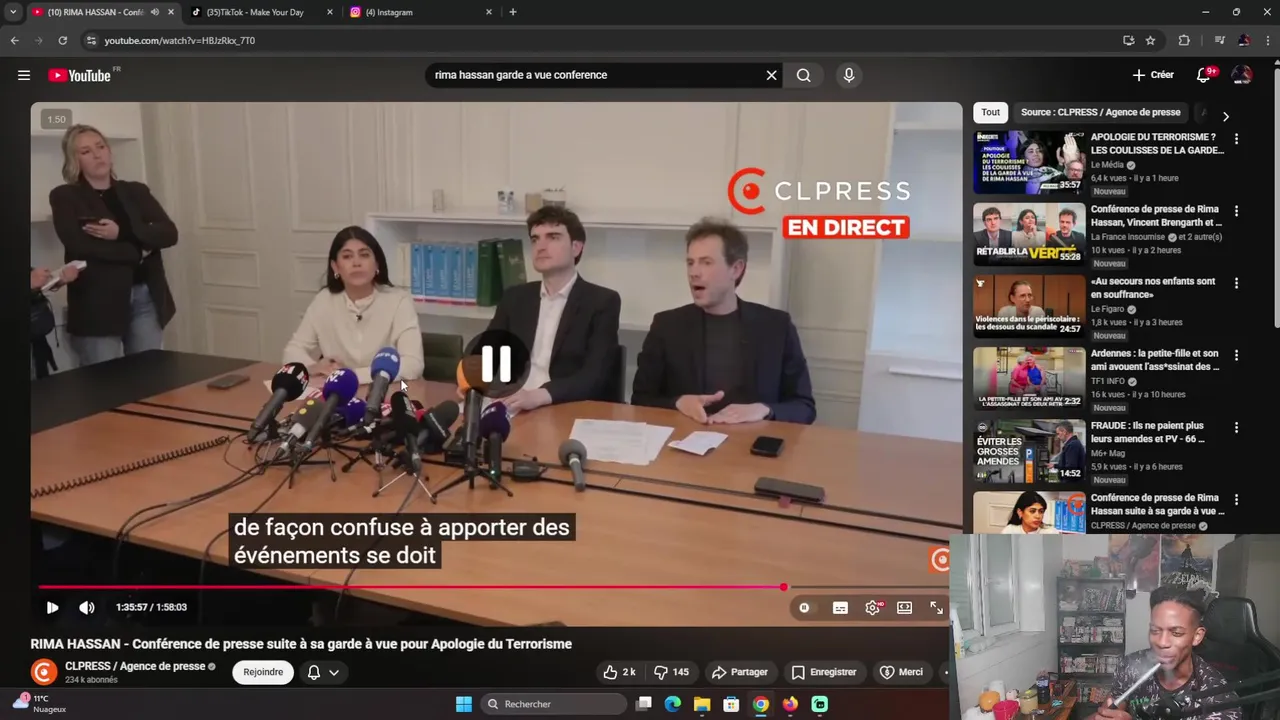Open options for Ardennes TF1 INFO video
The height and width of the screenshot is (720, 1280).
click(x=1236, y=355)
